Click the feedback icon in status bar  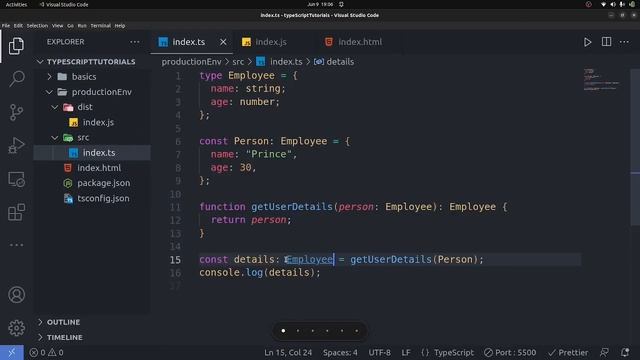[x=604, y=352]
